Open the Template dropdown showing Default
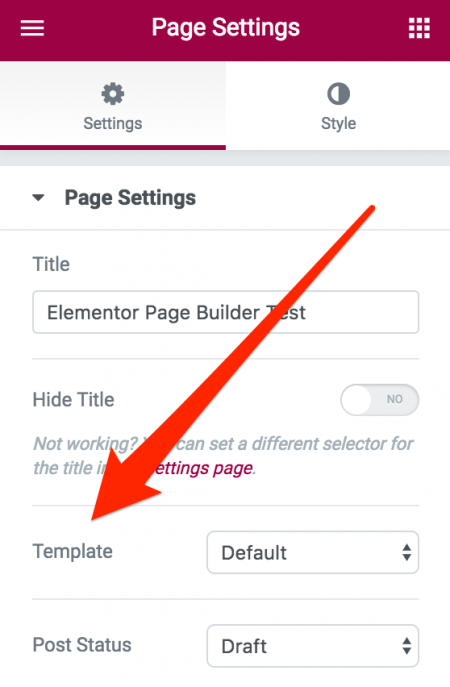The width and height of the screenshot is (450, 687). point(313,552)
